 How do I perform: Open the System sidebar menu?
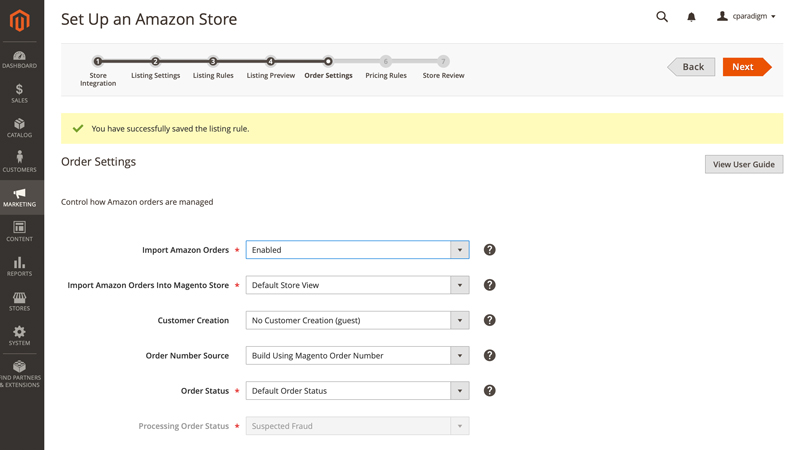(x=19, y=336)
